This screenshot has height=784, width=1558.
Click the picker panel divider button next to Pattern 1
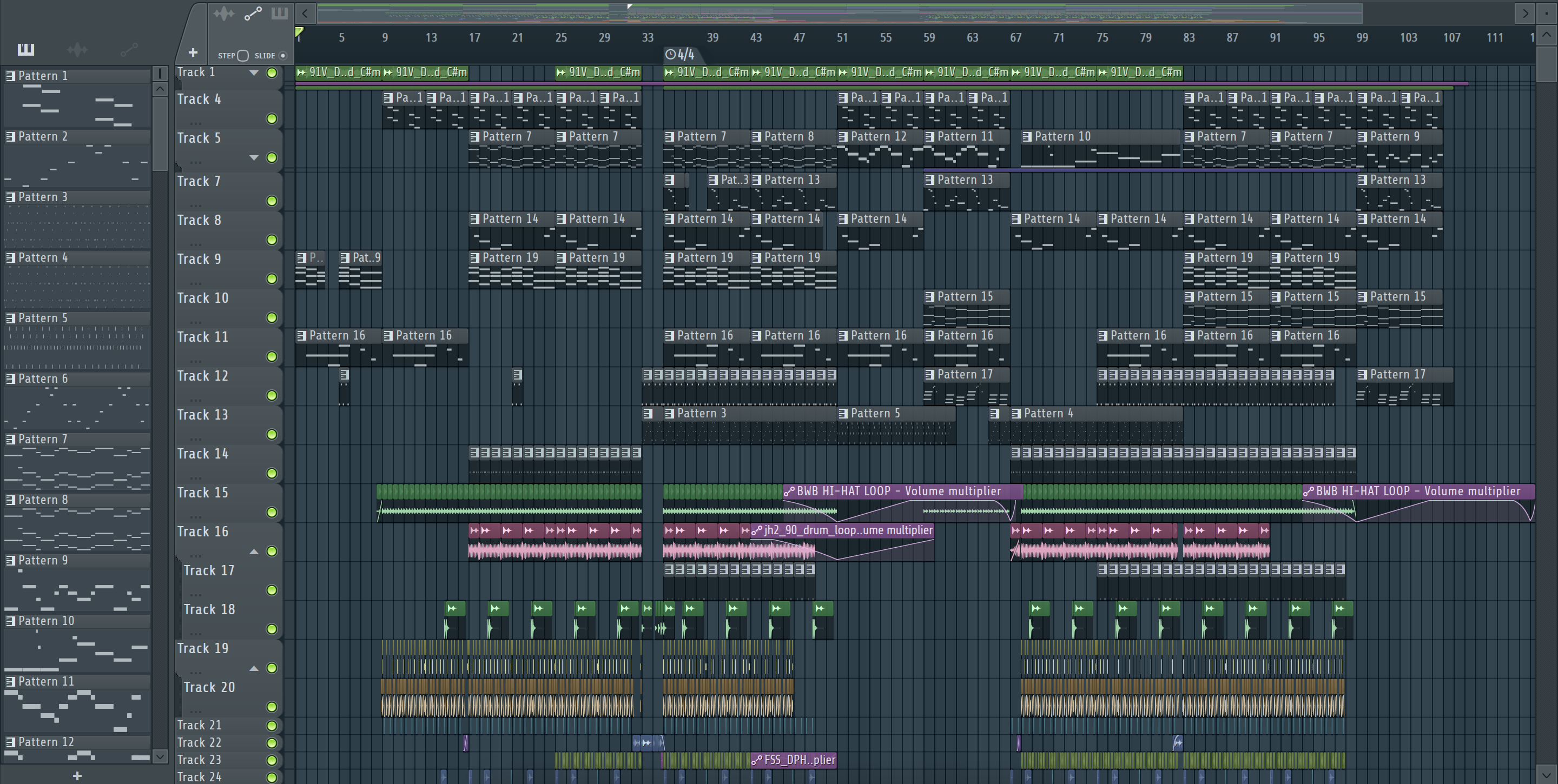tap(160, 73)
